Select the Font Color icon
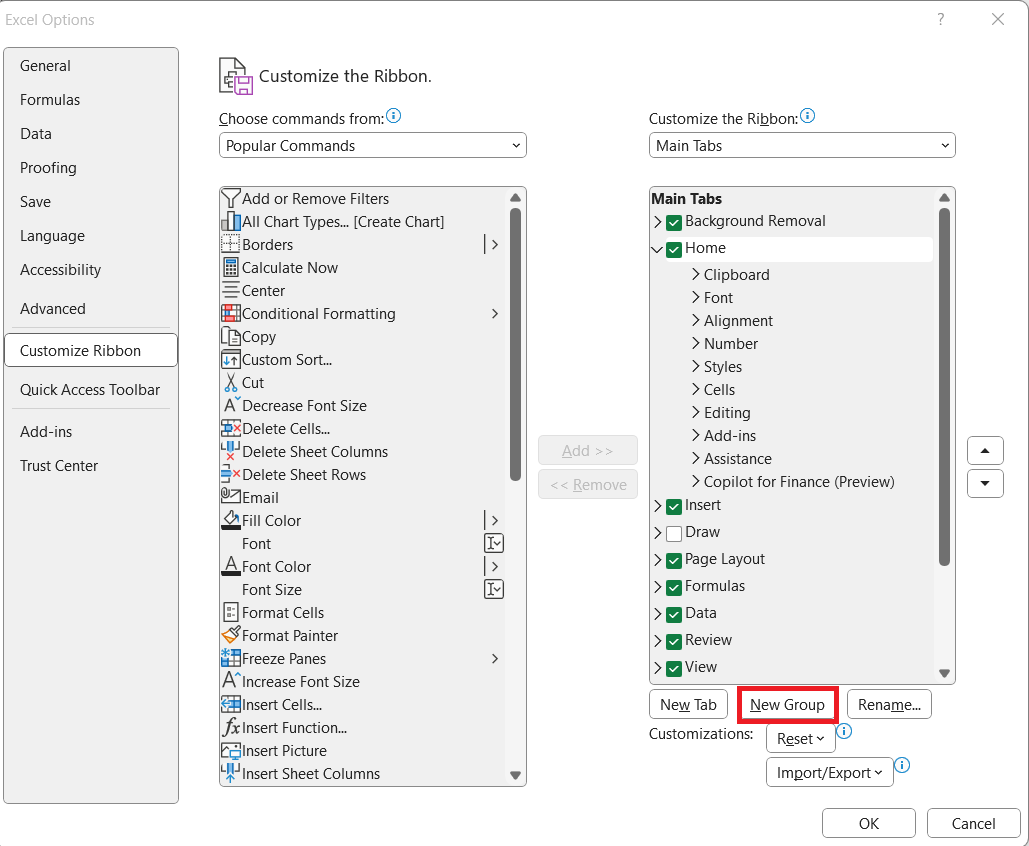The image size is (1029, 846). coord(230,566)
